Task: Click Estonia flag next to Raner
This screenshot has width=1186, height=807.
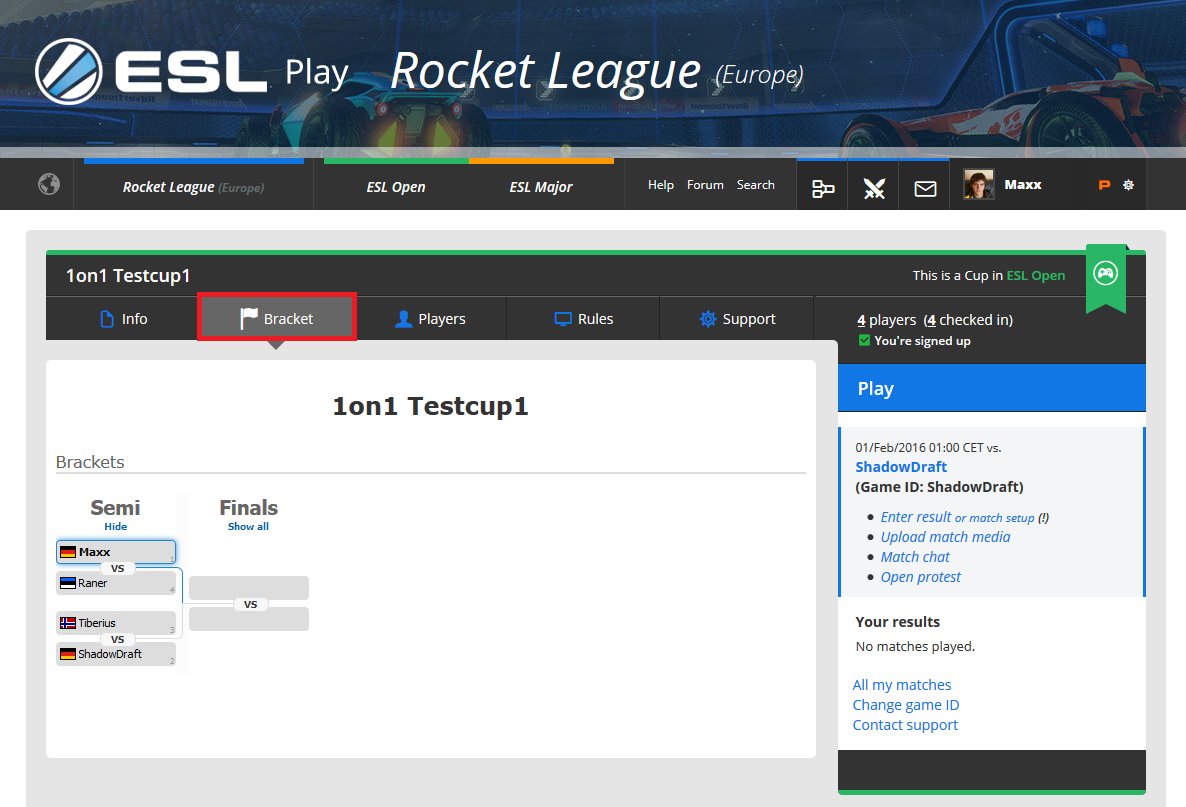Action: (x=68, y=583)
